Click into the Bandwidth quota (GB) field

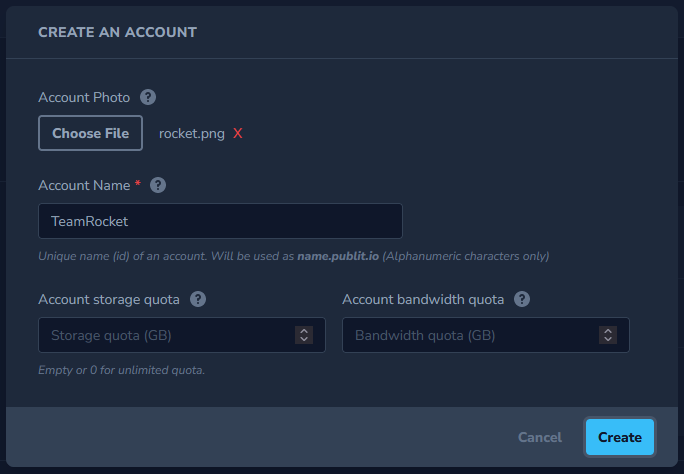tap(486, 335)
